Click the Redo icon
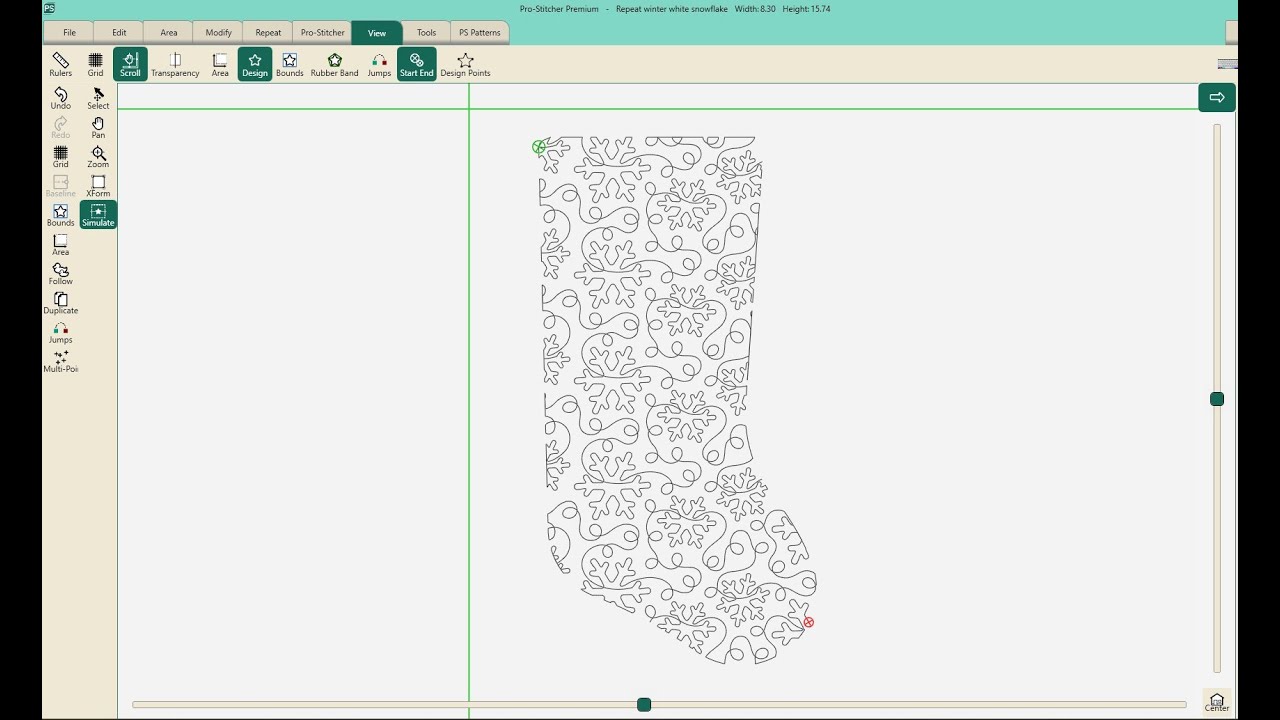 tap(61, 127)
